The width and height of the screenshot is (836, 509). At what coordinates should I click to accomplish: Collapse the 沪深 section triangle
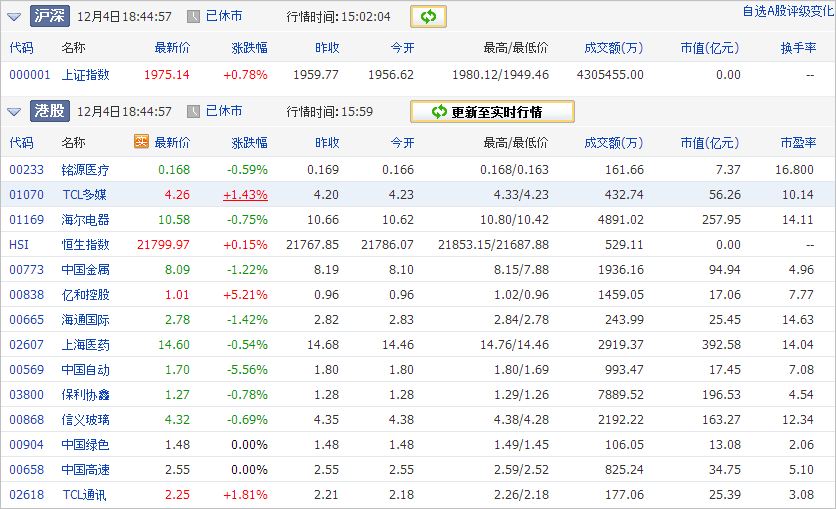pos(14,17)
